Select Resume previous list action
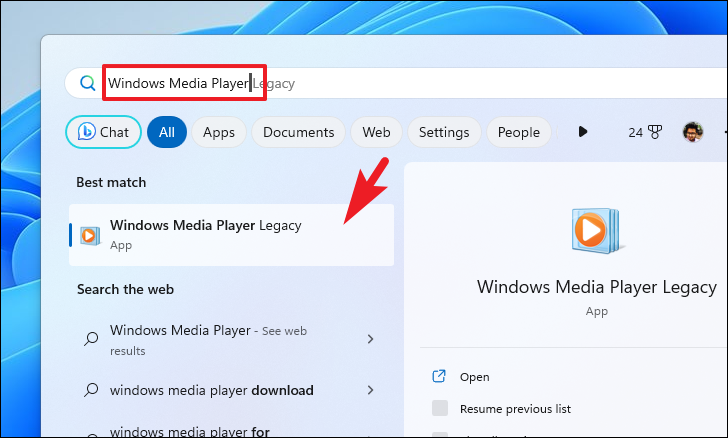 [515, 409]
